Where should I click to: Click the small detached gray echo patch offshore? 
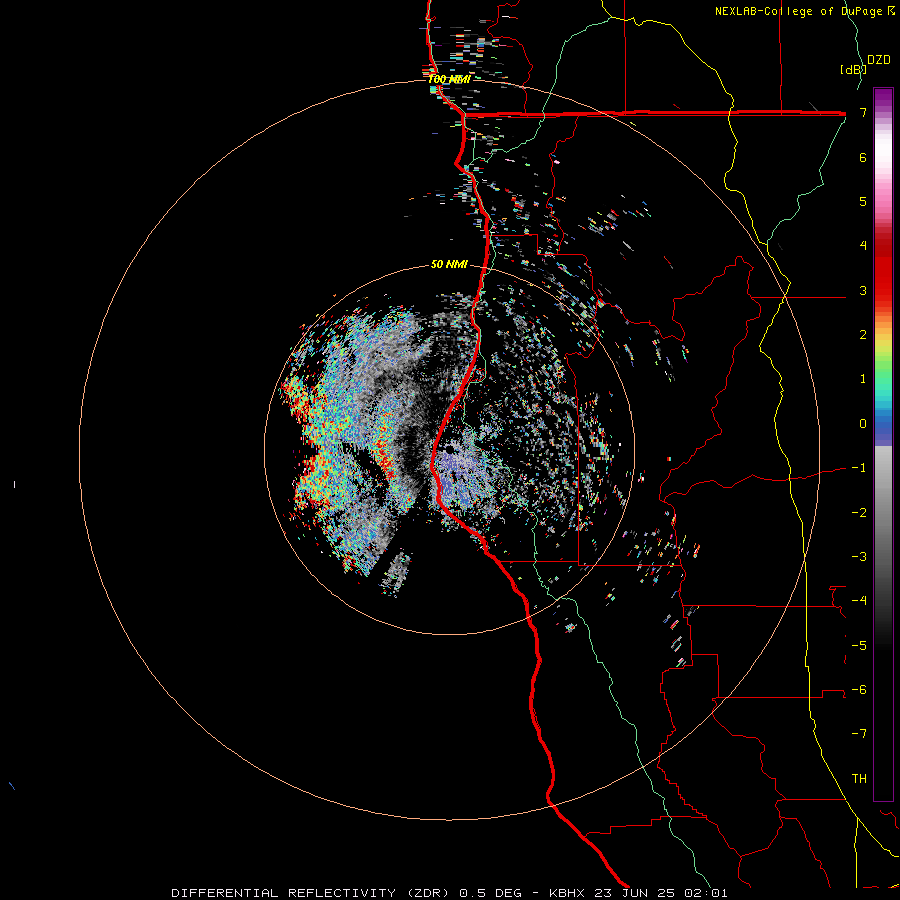(x=397, y=572)
